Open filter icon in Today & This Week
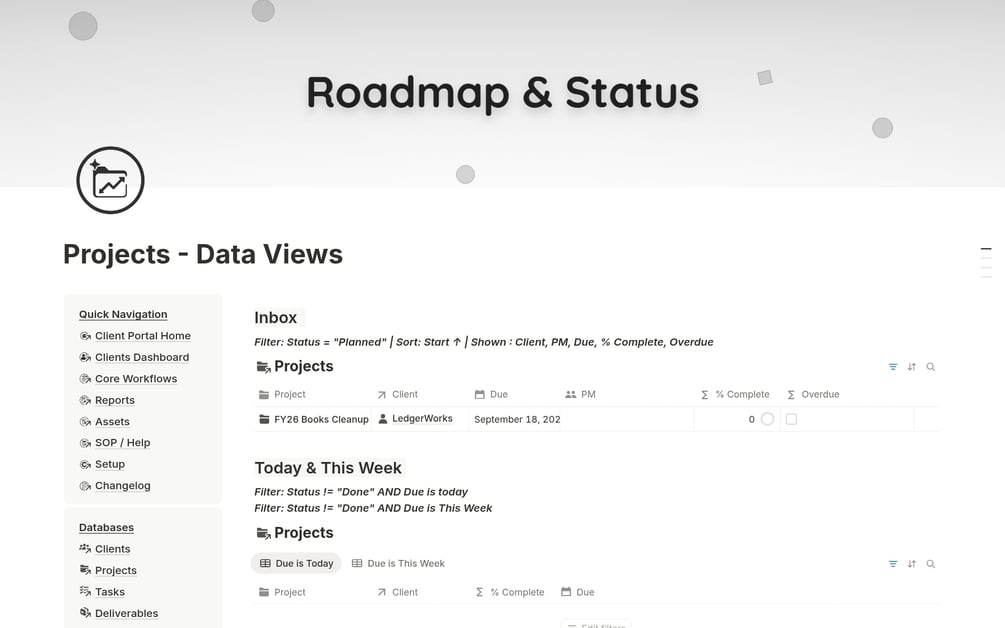Screen dimensions: 1005x628 coord(893,564)
